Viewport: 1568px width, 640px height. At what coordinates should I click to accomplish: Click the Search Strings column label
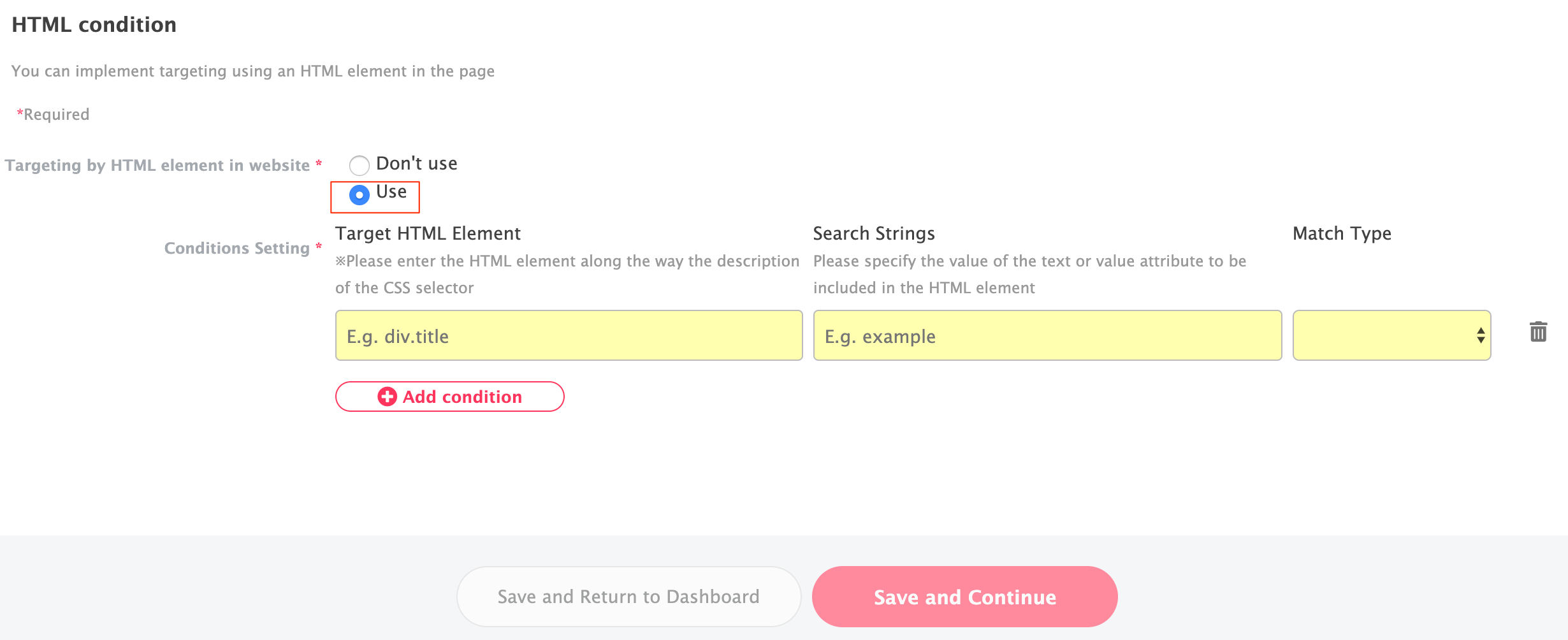point(873,233)
